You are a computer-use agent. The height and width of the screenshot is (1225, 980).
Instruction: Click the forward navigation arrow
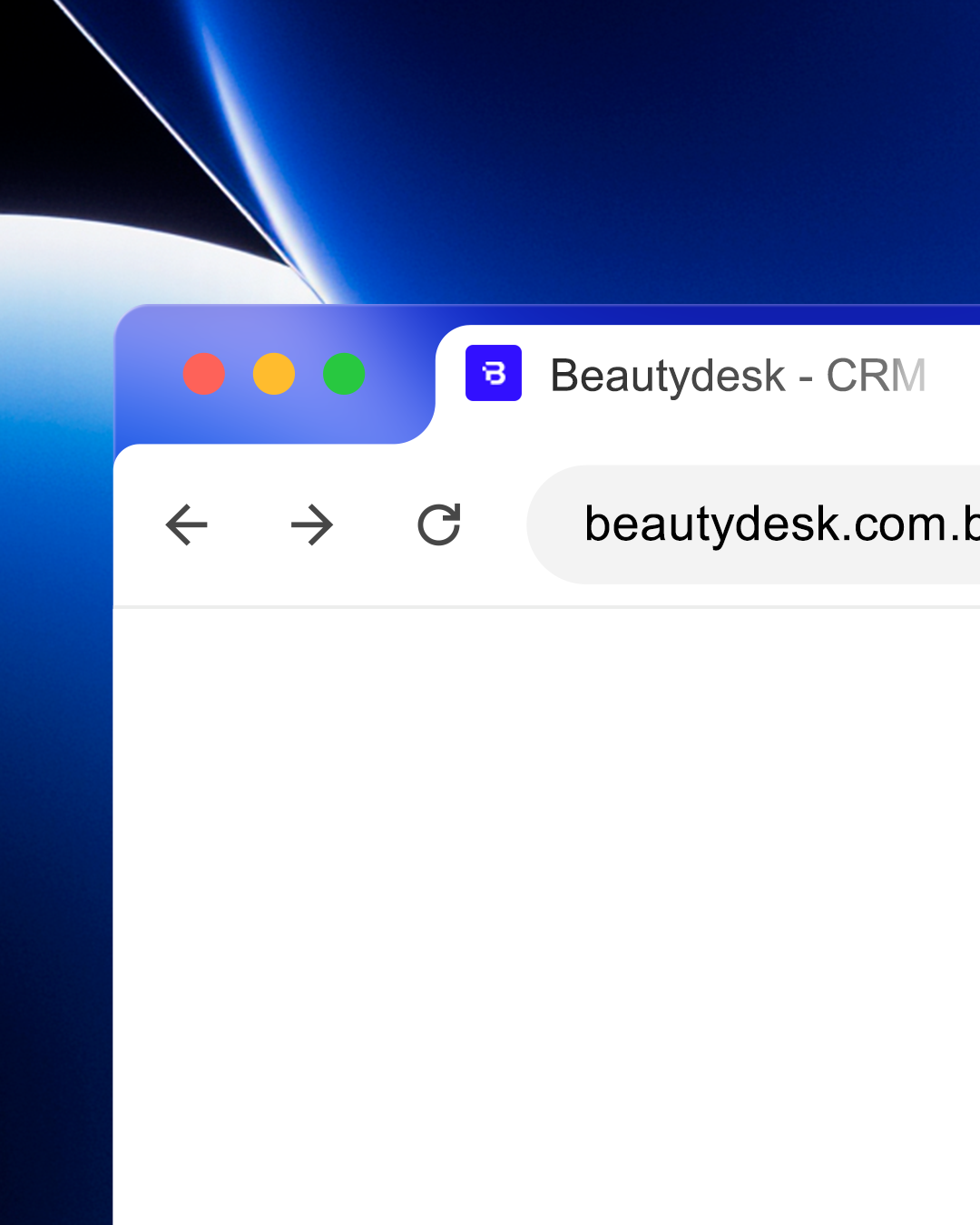coord(312,524)
